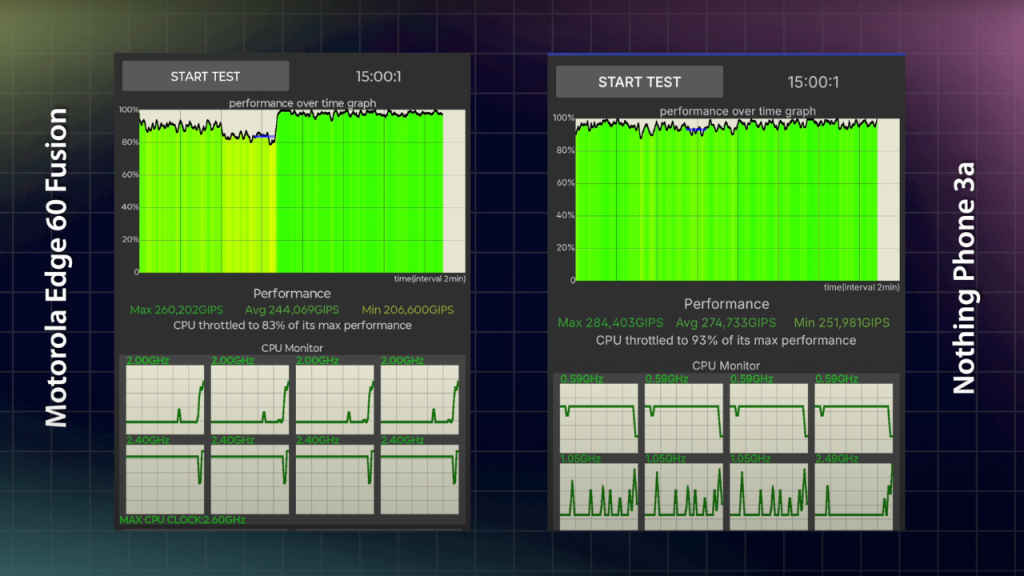Click the "Avg 274,733GIPS" value

coord(726,323)
